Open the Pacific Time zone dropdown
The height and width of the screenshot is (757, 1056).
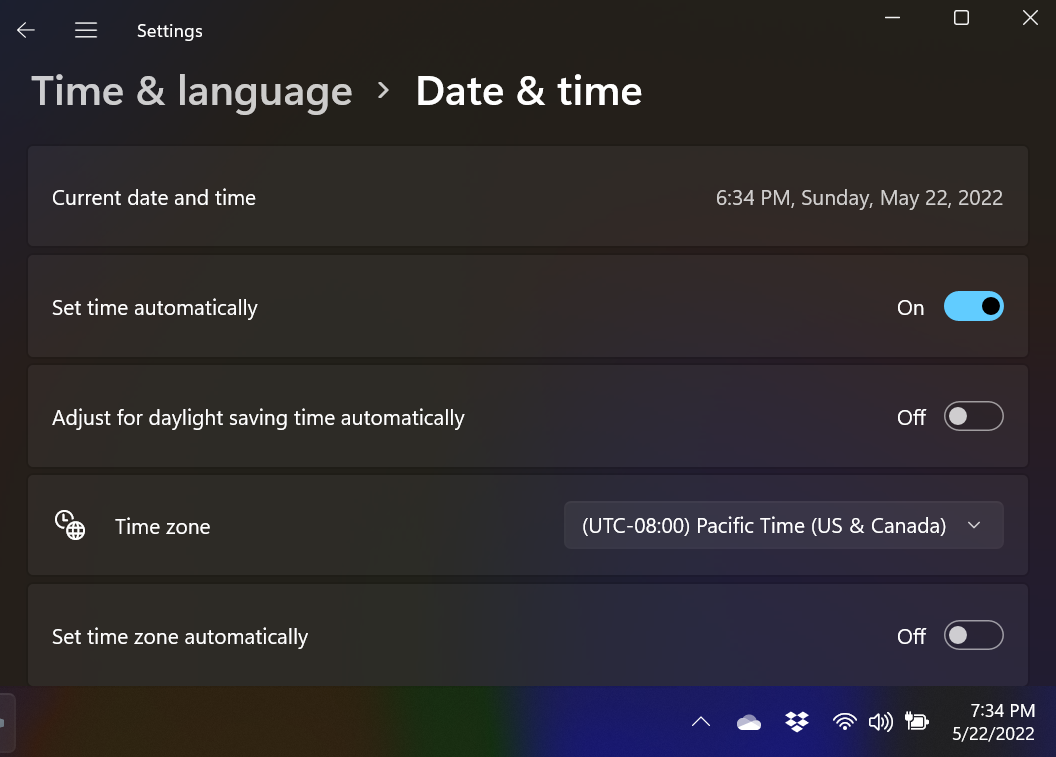click(783, 525)
